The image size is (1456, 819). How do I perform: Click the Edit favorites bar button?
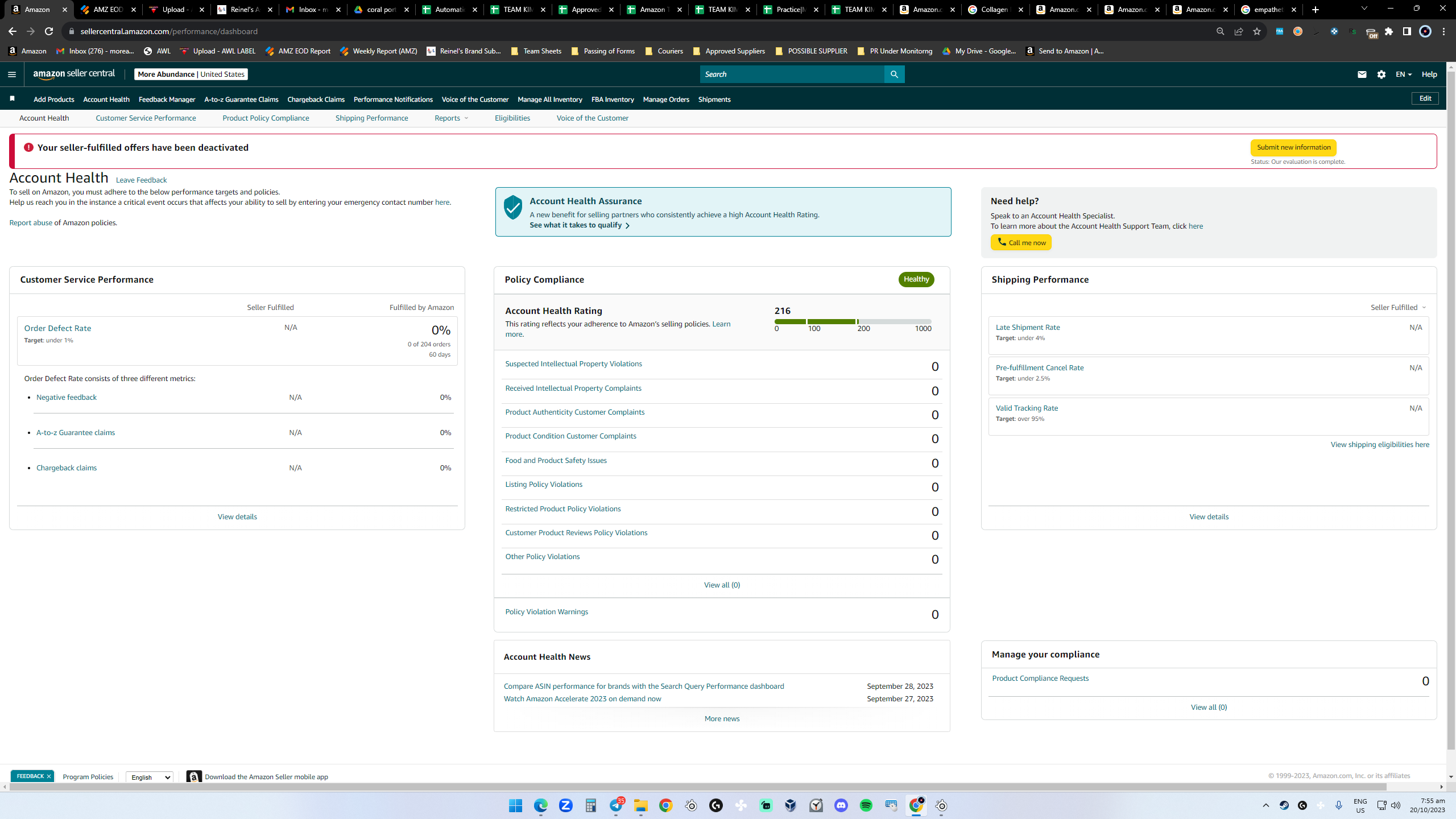click(1425, 98)
